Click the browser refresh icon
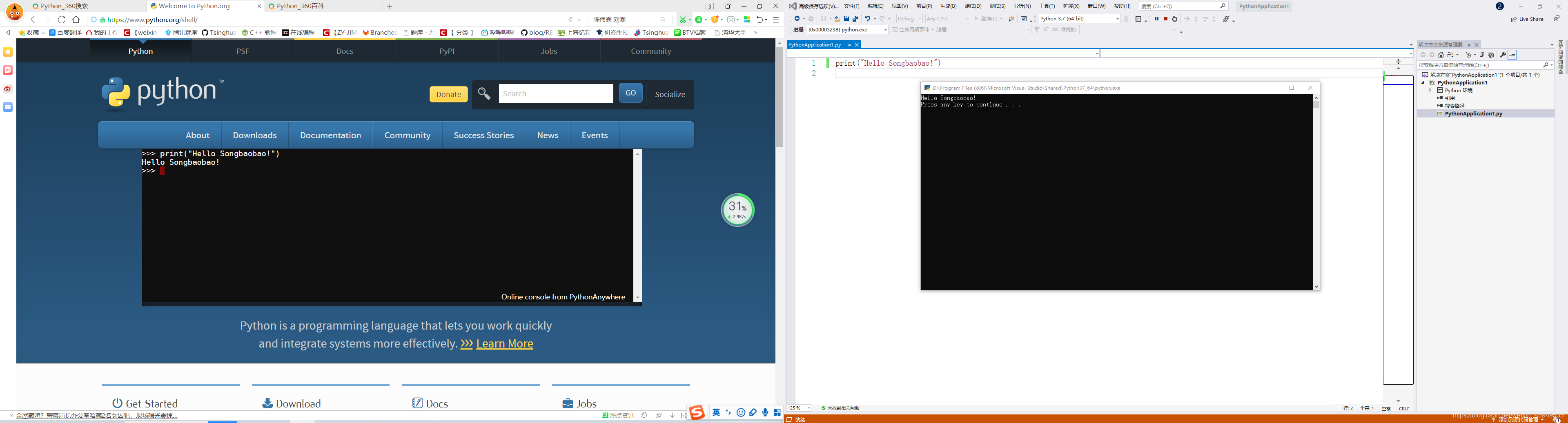1568x423 pixels. click(62, 20)
